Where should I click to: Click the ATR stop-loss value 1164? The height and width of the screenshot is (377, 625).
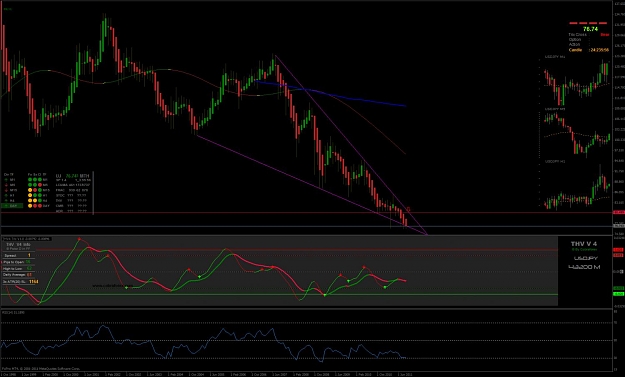point(33,281)
